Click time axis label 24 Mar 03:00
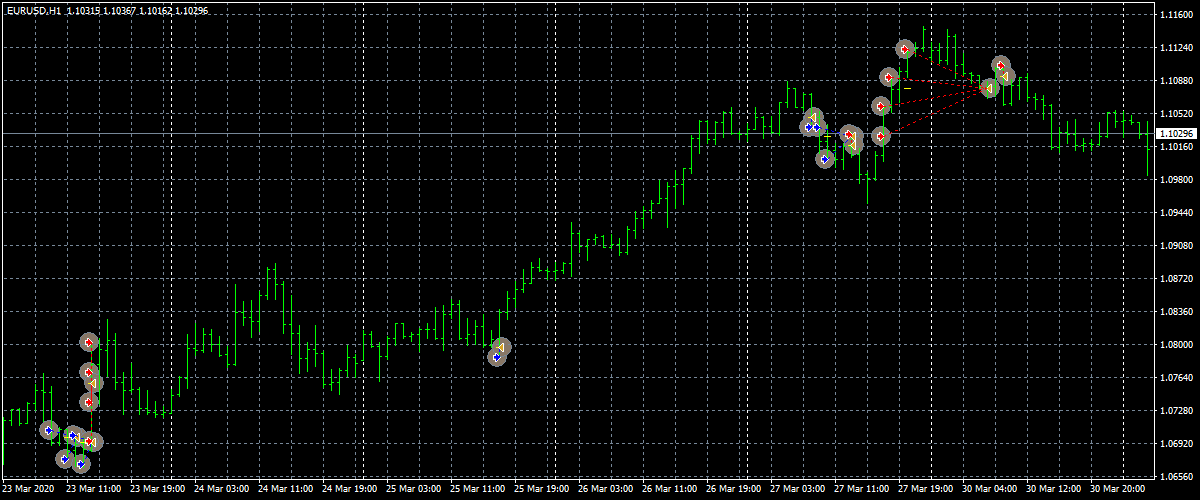 coord(222,490)
